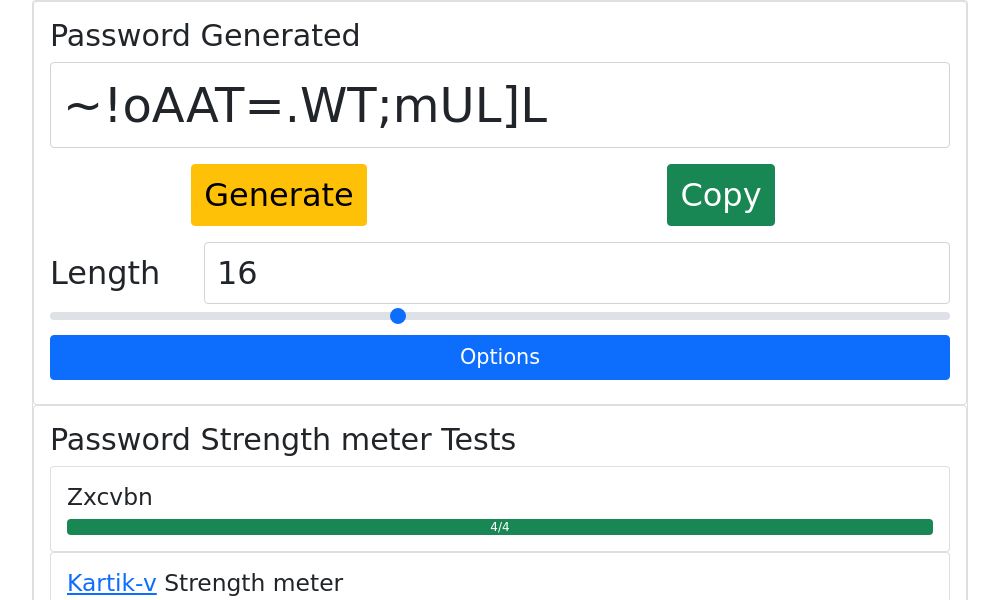
Task: Click the Length label
Action: pyautogui.click(x=105, y=273)
